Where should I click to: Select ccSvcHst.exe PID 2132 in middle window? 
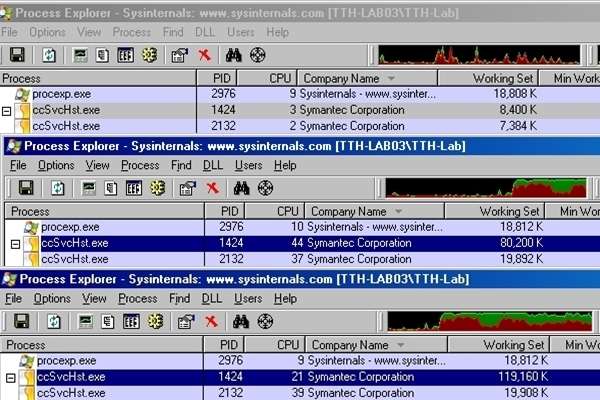pos(302,259)
